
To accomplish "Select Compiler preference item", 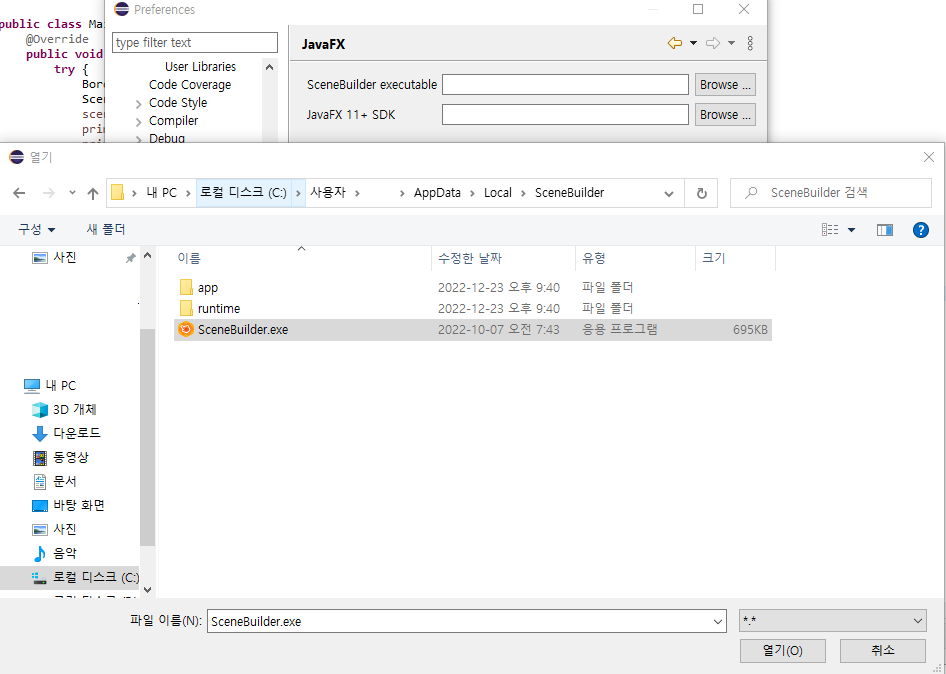I will pos(173,121).
